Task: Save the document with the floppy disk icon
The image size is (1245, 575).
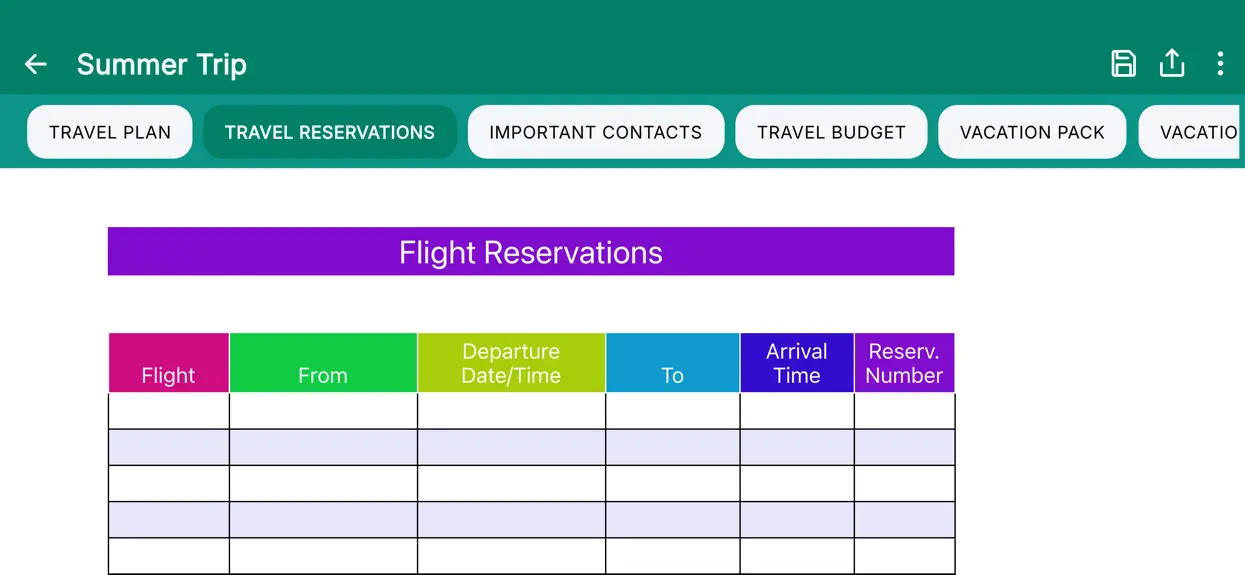Action: coord(1124,64)
